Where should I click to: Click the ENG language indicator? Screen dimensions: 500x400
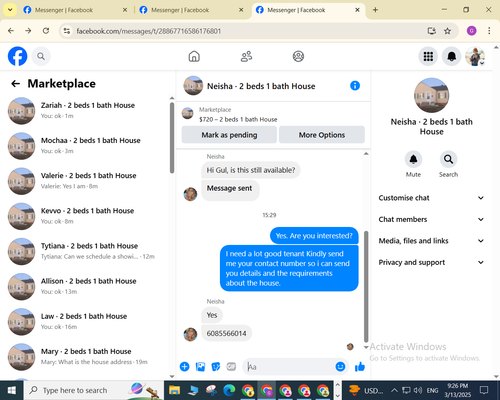pyautogui.click(x=432, y=390)
